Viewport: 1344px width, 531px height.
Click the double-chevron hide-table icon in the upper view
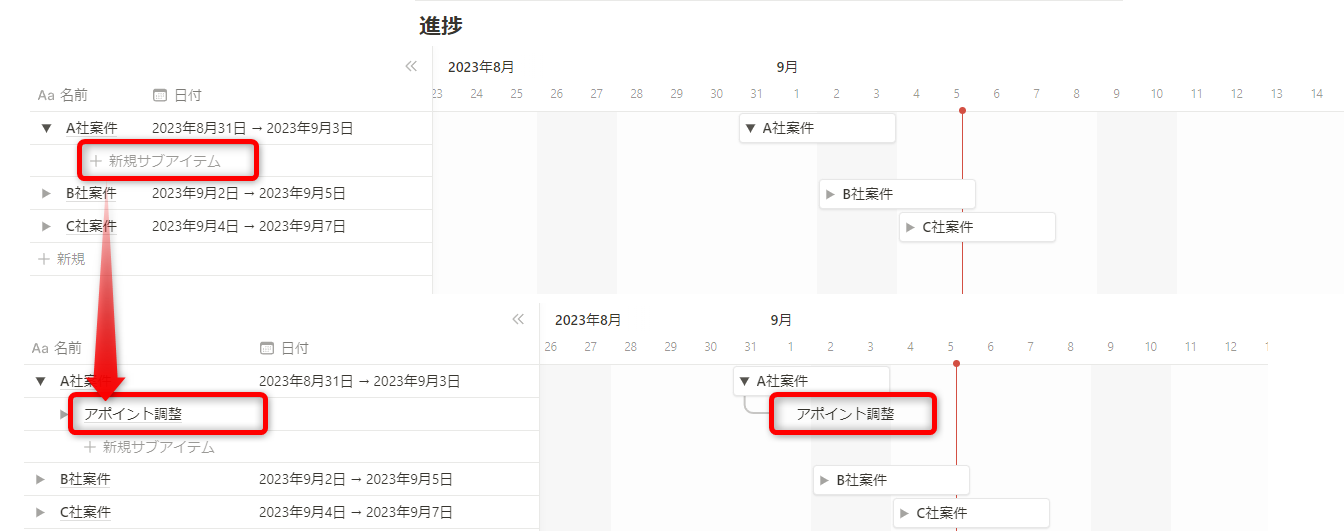tap(411, 66)
